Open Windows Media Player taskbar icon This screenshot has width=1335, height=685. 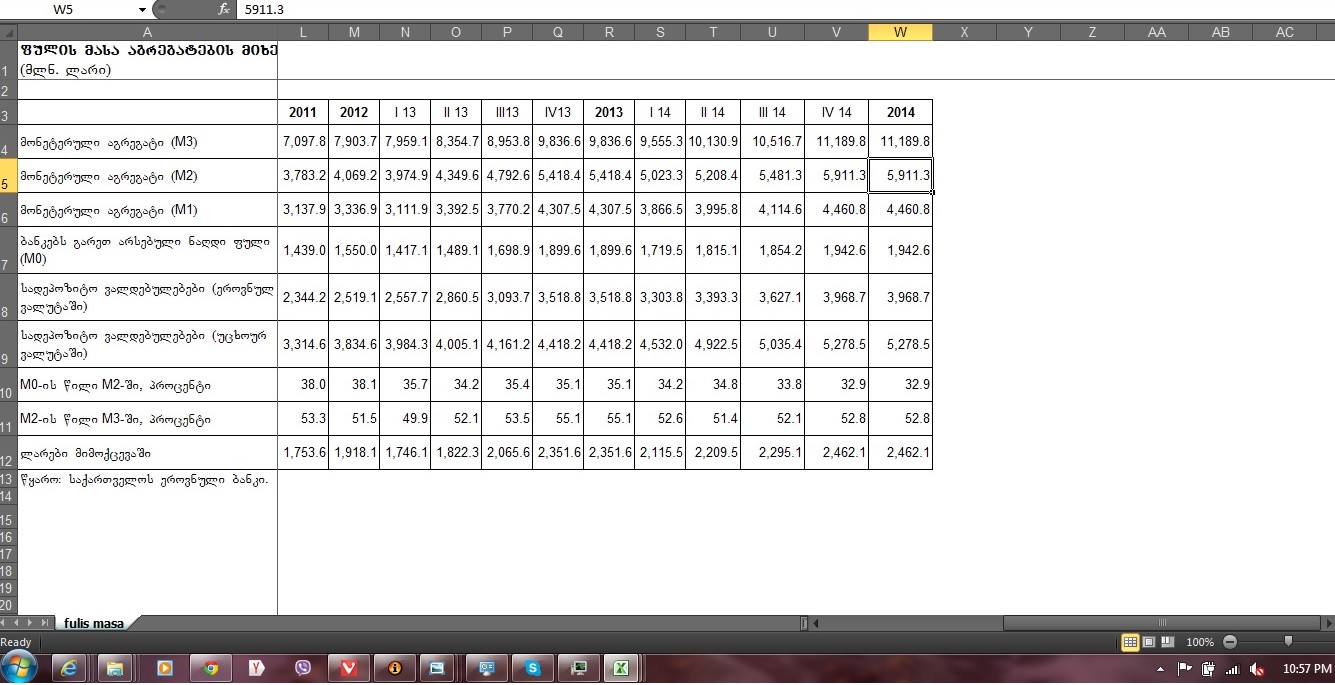tap(165, 668)
